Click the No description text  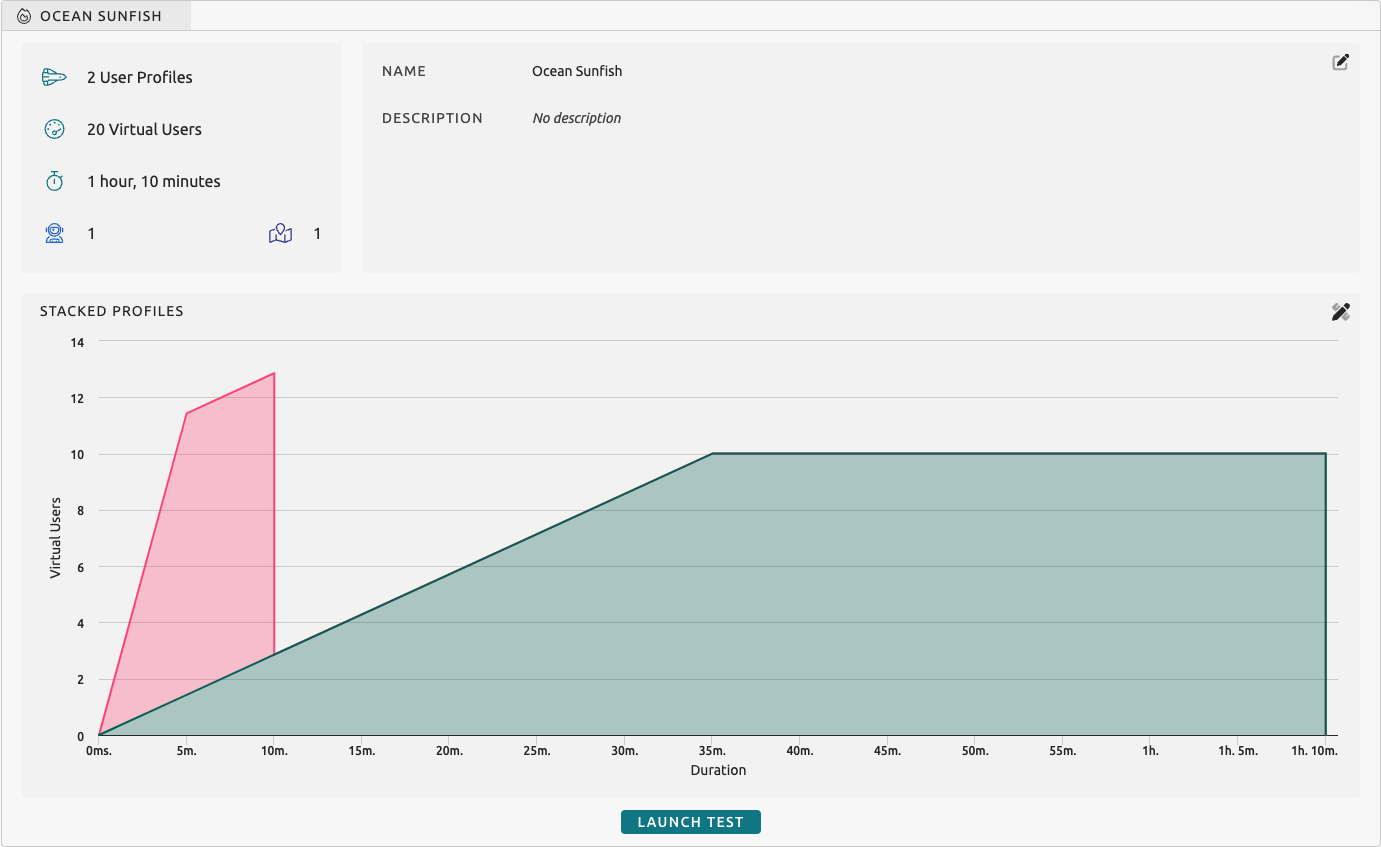click(577, 118)
